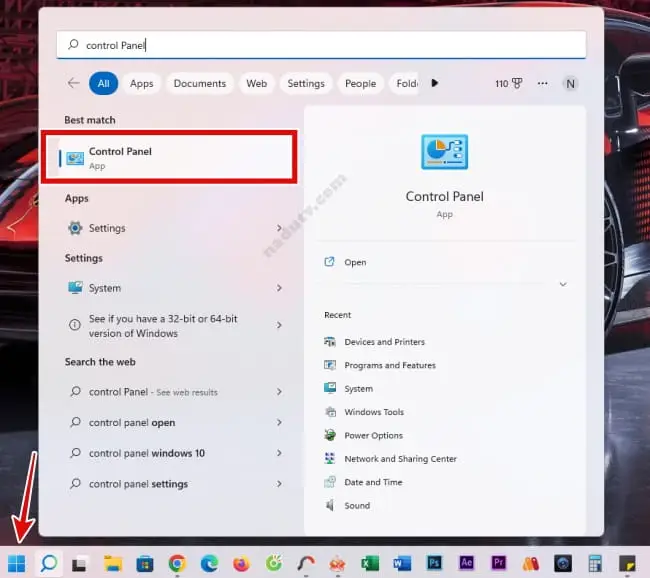Click the large Control Panel preview icon

tap(444, 152)
